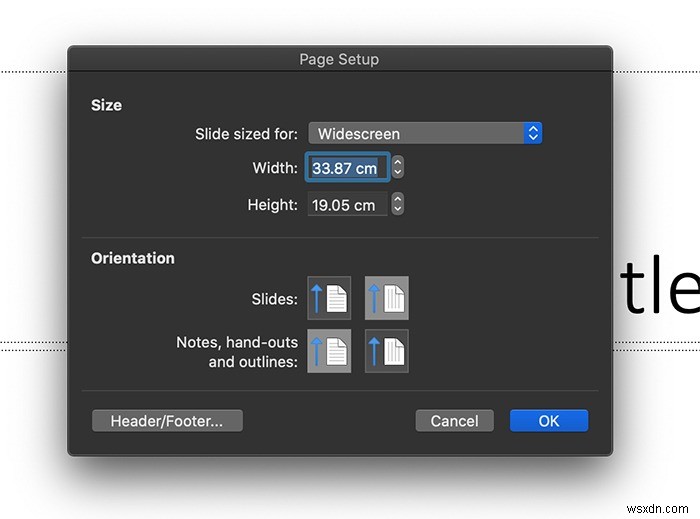Click the Page Setup dialog title
Image resolution: width=700 pixels, height=519 pixels.
click(x=339, y=59)
